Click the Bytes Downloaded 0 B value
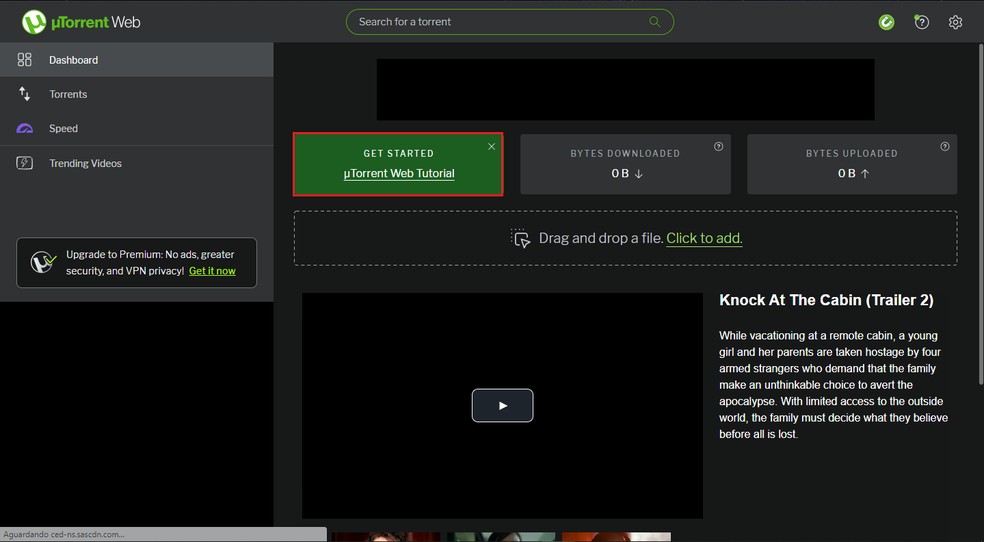 [x=627, y=174]
